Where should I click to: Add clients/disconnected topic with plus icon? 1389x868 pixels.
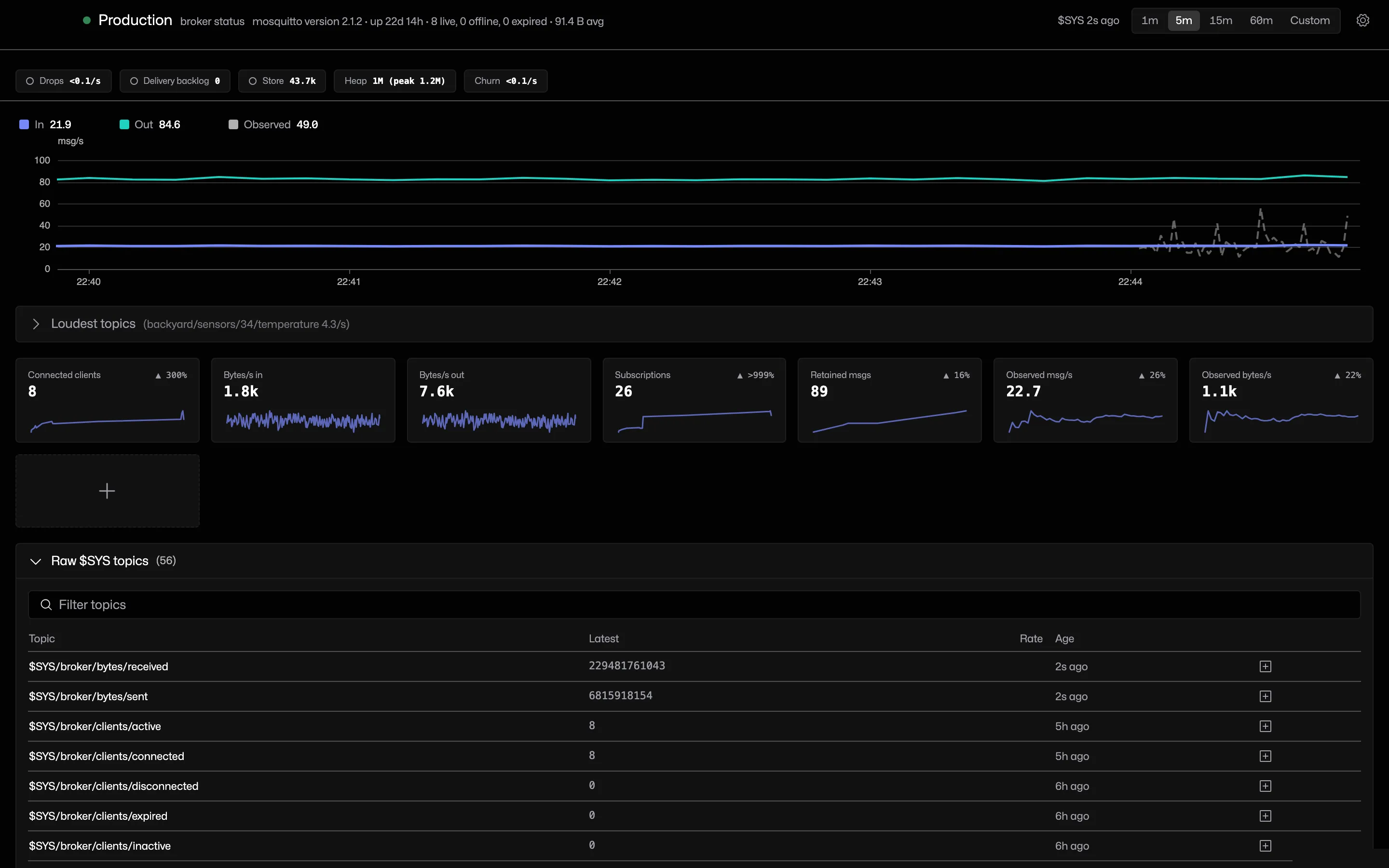(x=1265, y=786)
